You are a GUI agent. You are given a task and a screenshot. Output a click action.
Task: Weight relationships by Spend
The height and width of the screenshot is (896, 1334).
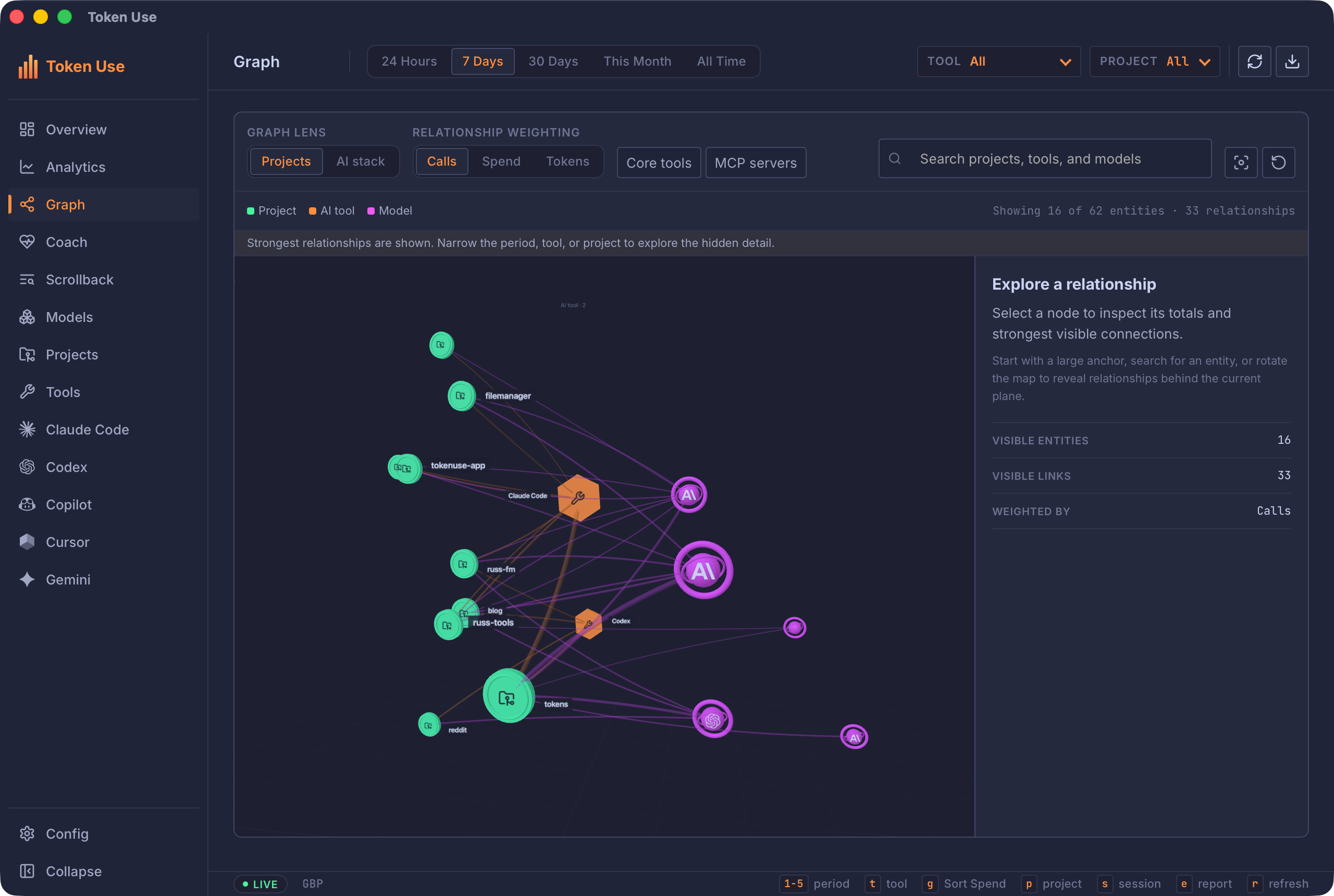[x=501, y=161]
